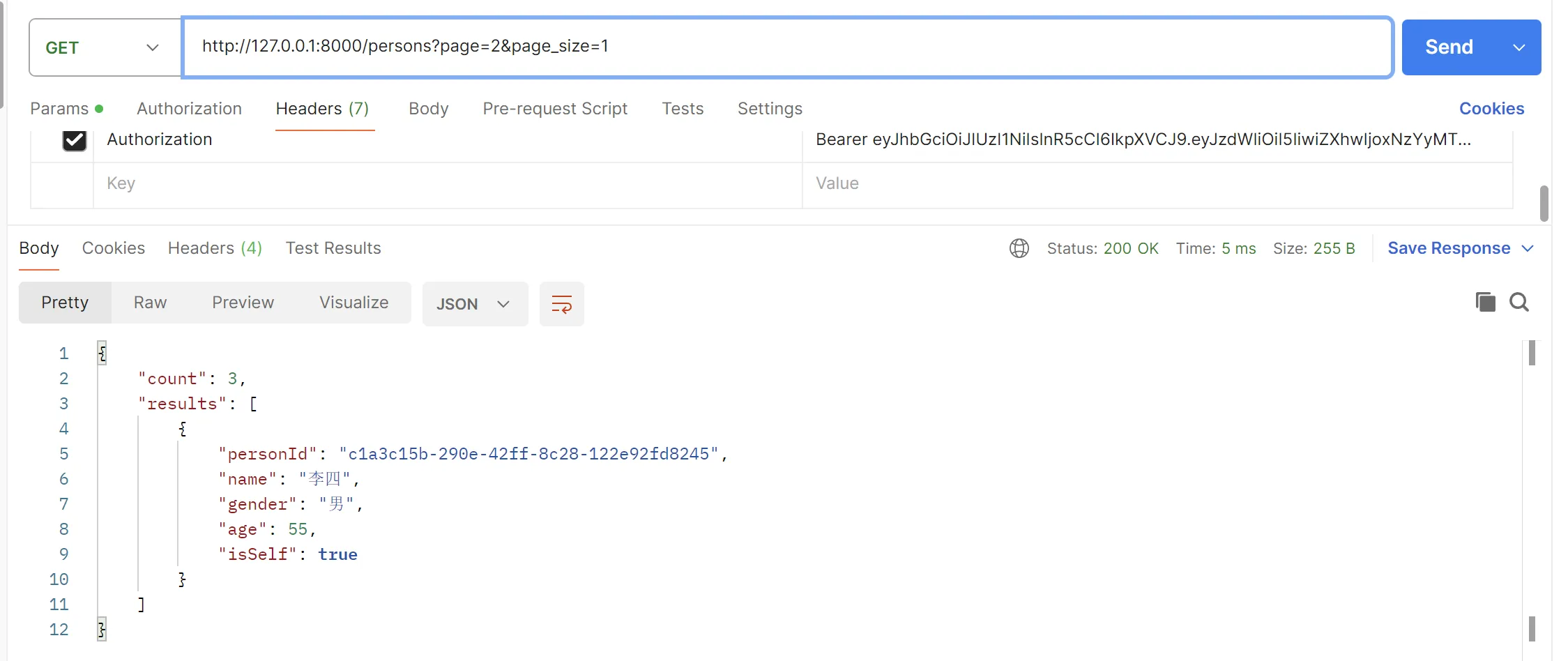Click the request URL field
Viewport: 1568px width, 661px height.
pyautogui.click(x=787, y=47)
